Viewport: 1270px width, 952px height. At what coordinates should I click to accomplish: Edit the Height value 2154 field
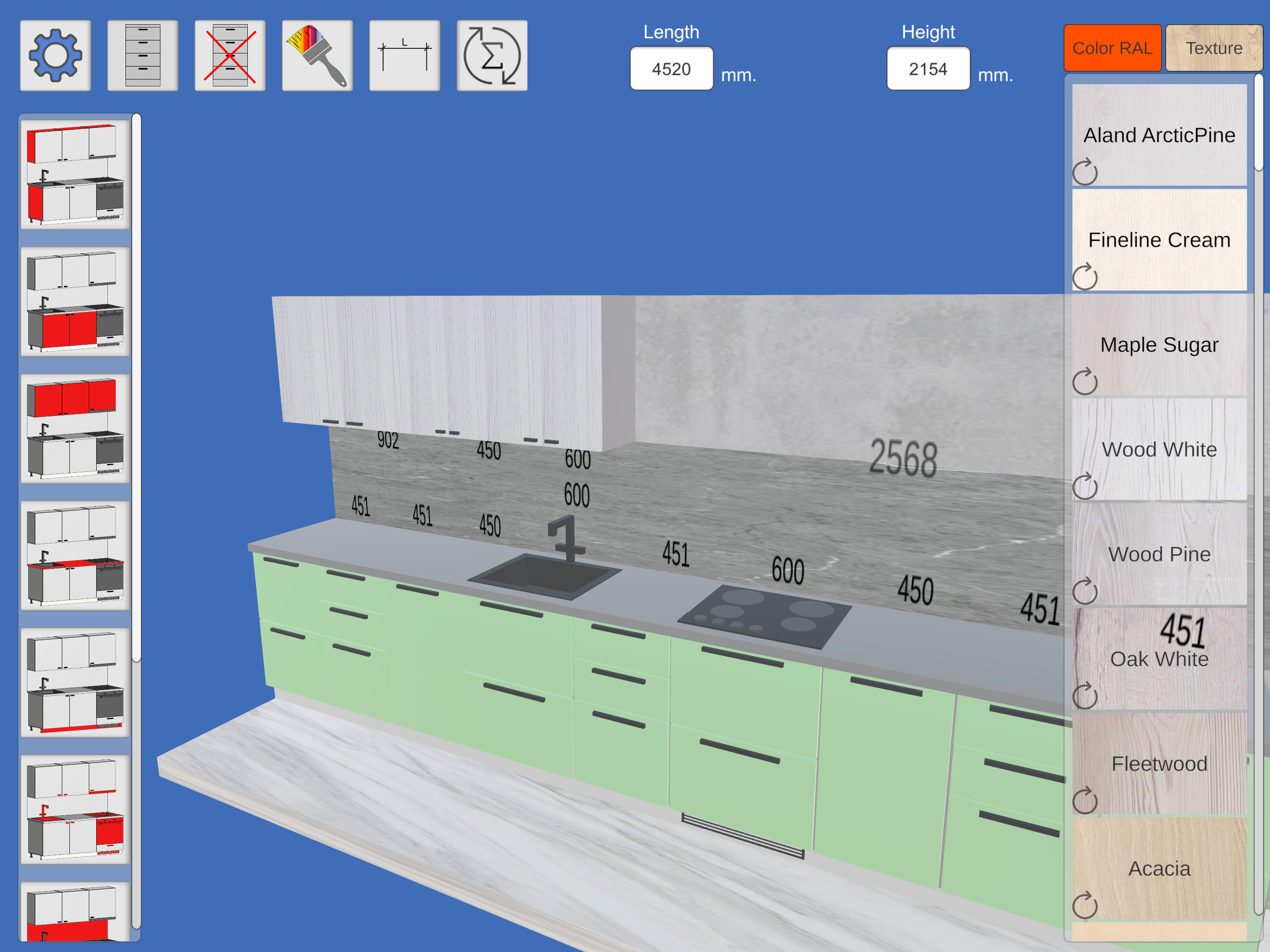(x=928, y=69)
